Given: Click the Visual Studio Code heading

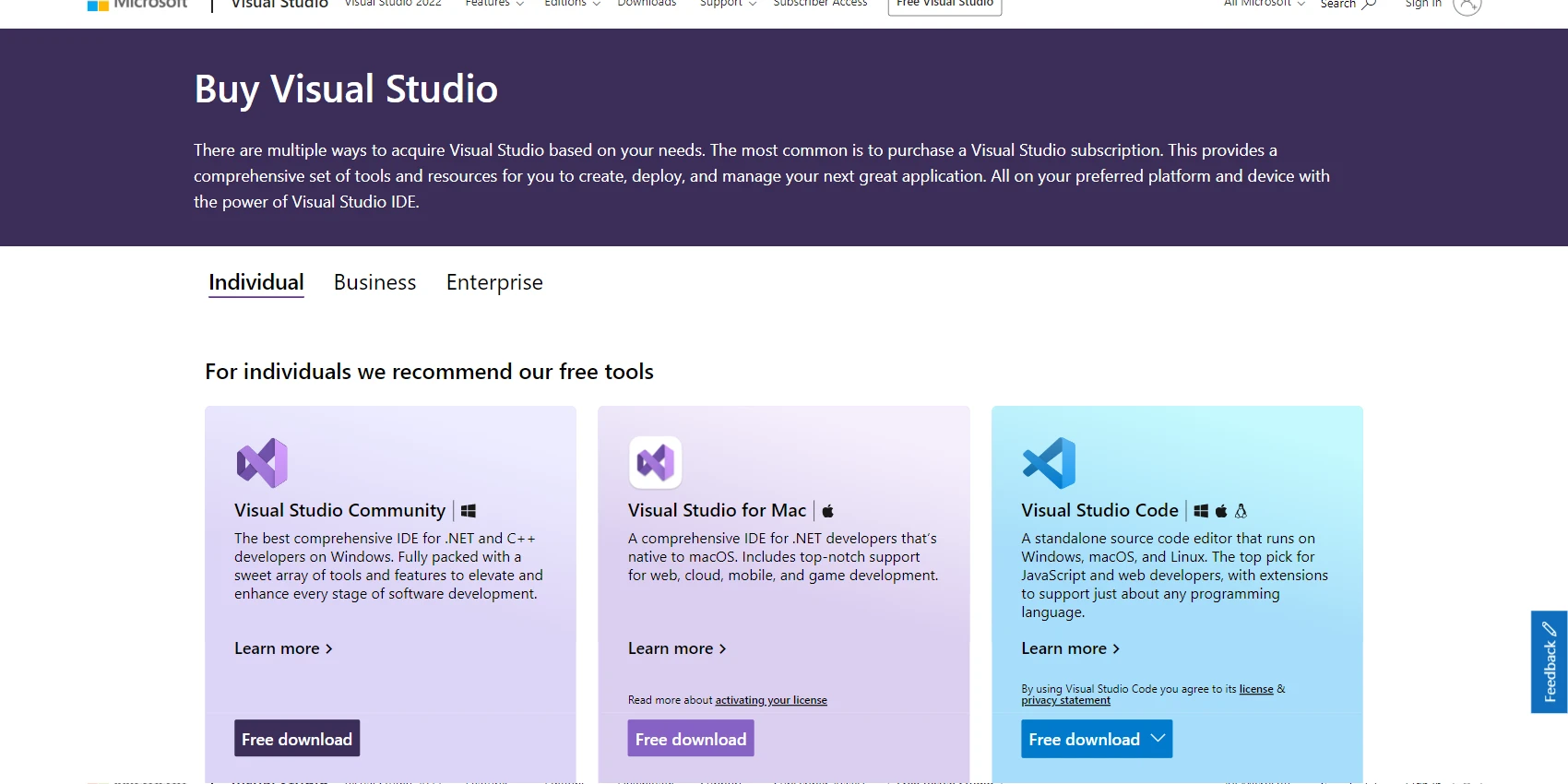Looking at the screenshot, I should click(1099, 510).
